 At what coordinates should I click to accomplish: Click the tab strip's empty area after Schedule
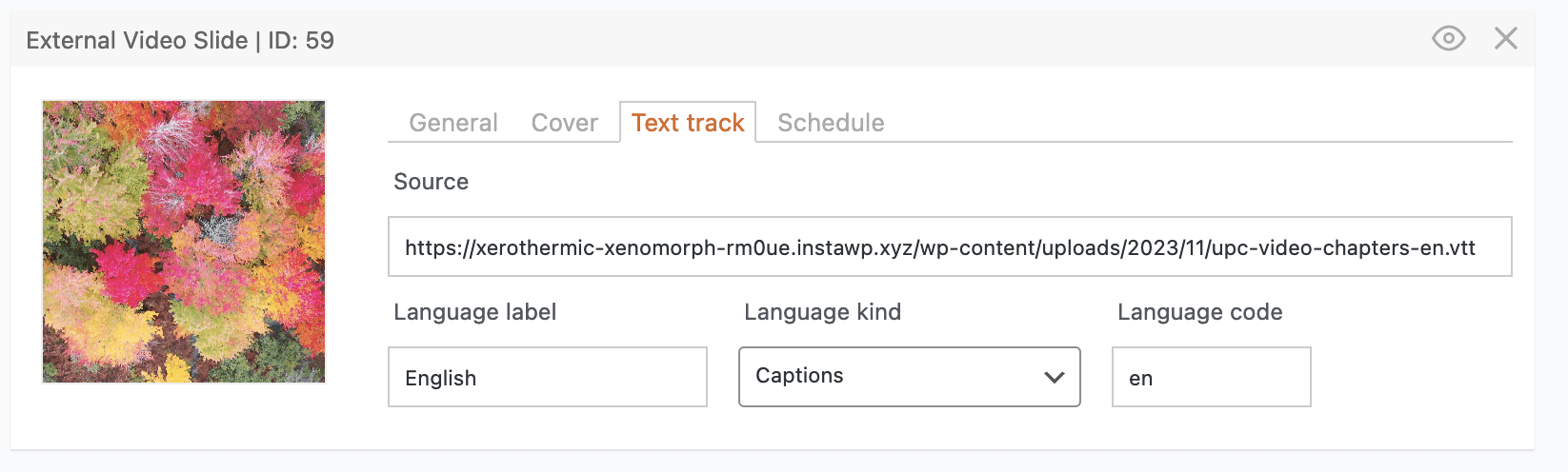1191,123
